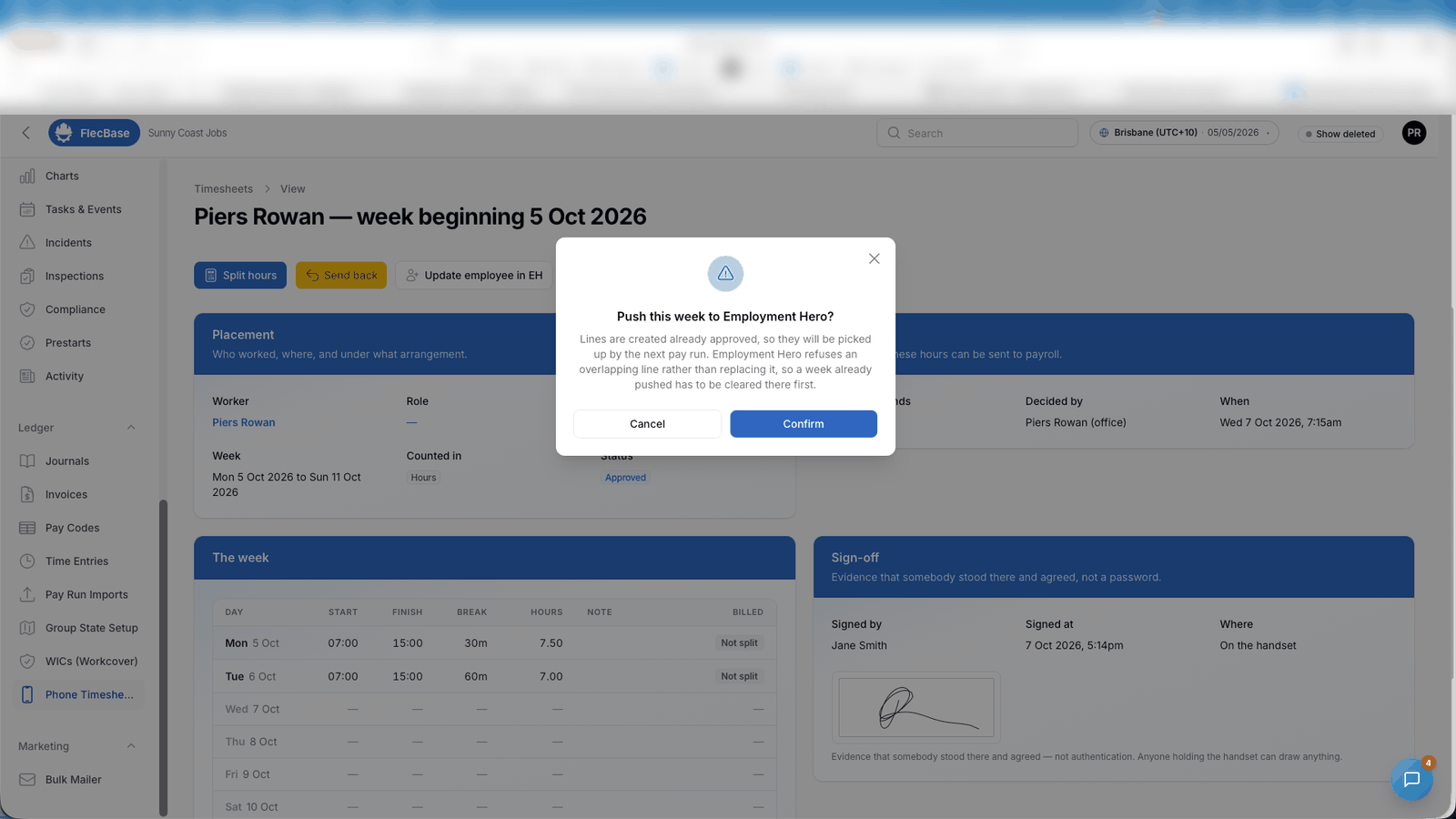
Task: Click the 'Sunny Coast Jobs' text
Action: tap(187, 133)
